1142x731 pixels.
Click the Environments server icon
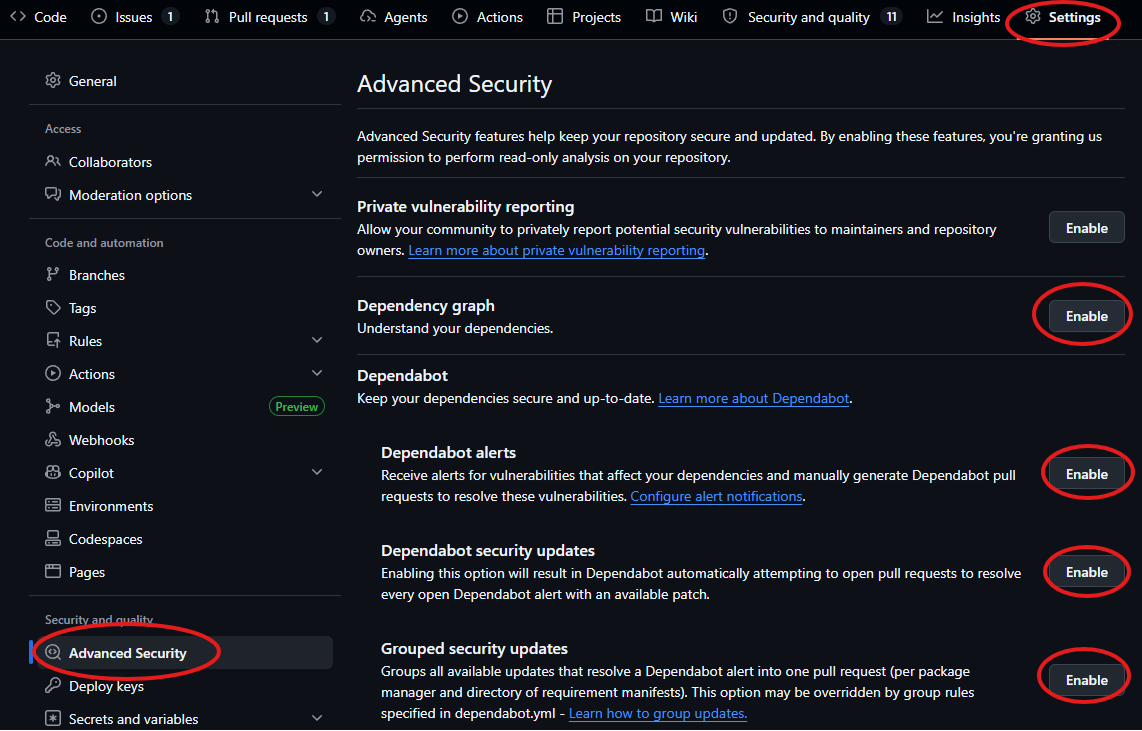click(52, 505)
